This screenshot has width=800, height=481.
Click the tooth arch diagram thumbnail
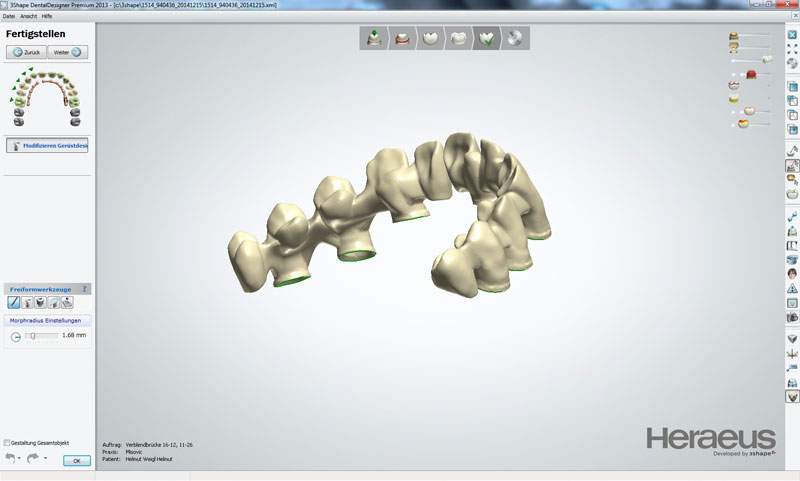(x=46, y=96)
